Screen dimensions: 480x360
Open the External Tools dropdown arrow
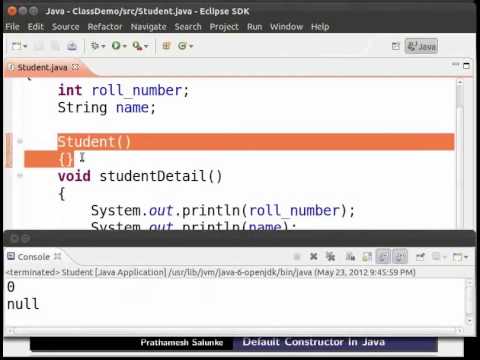click(146, 46)
